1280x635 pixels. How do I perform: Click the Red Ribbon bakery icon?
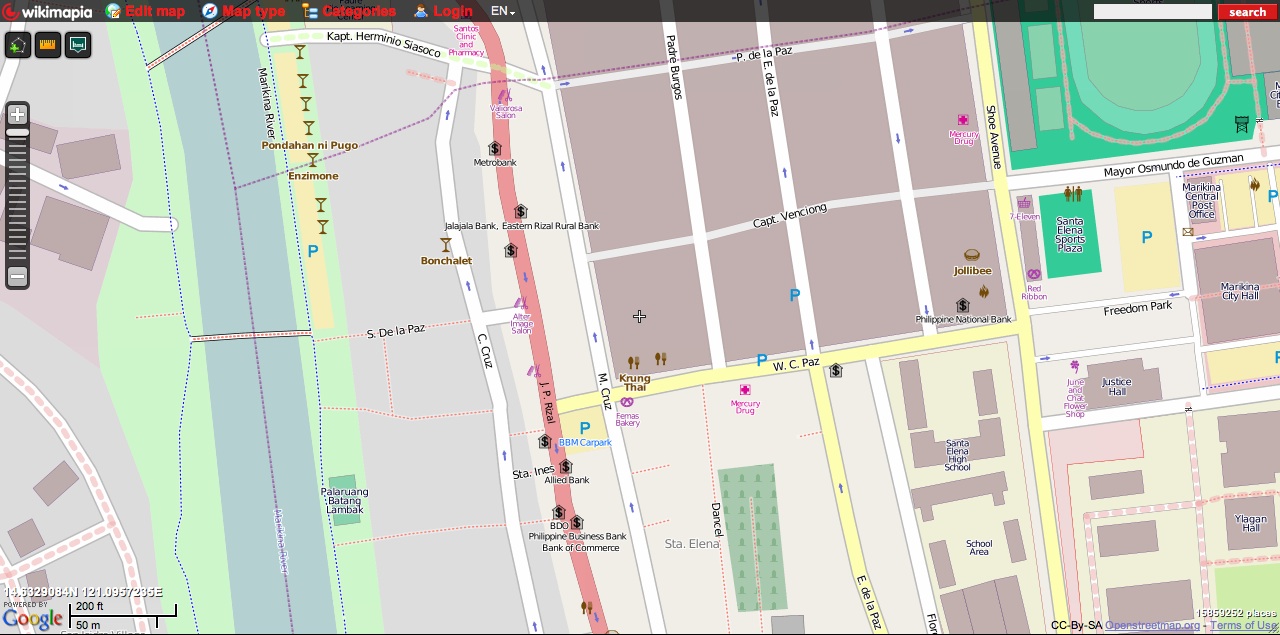click(1034, 274)
